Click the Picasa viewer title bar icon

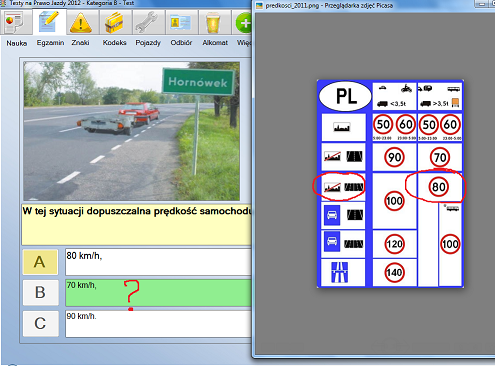coord(259,5)
